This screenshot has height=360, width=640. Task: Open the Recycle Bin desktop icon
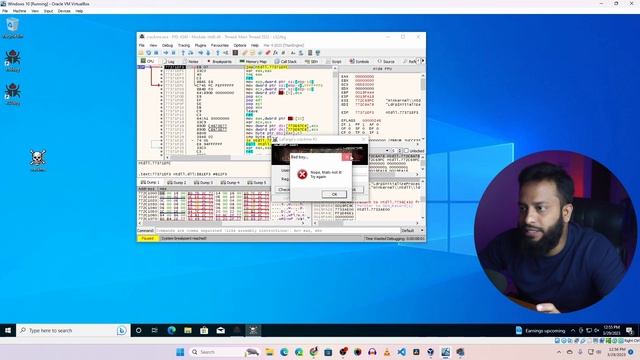coord(13,28)
